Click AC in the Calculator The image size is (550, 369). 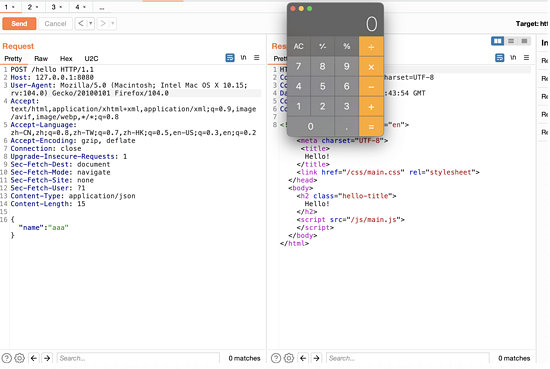pos(299,46)
